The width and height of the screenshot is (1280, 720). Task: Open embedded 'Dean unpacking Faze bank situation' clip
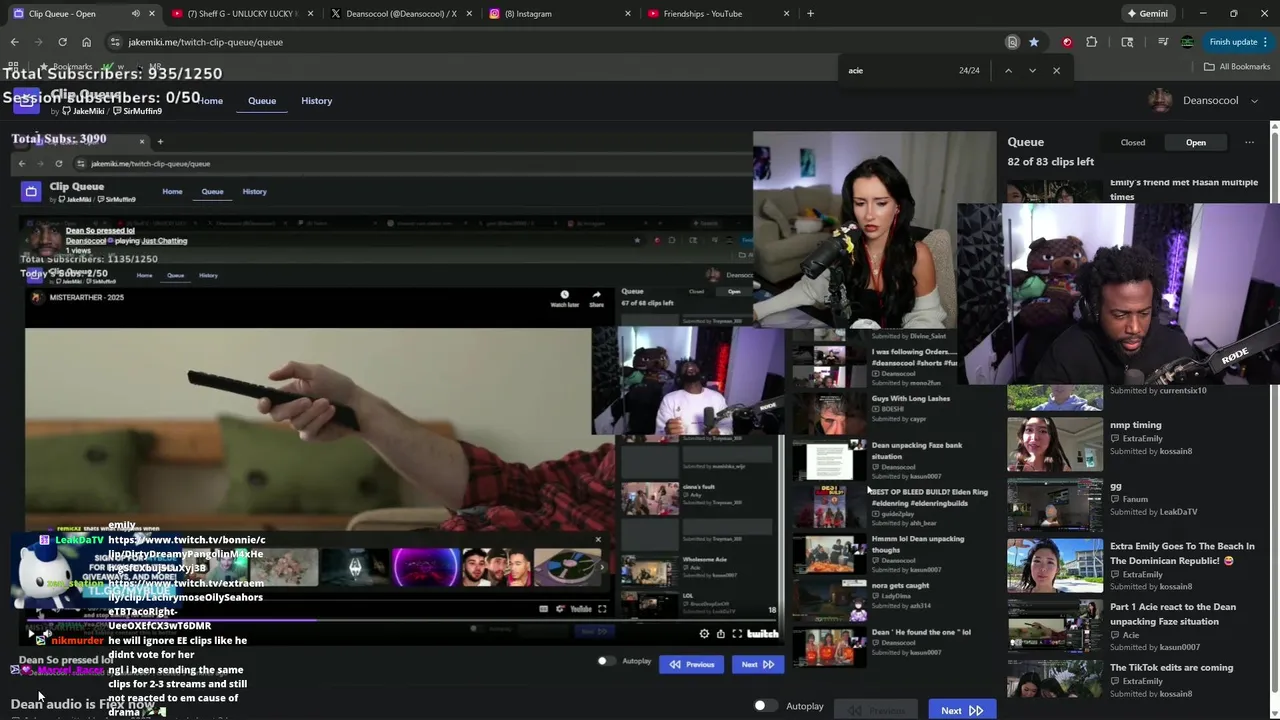[916, 450]
